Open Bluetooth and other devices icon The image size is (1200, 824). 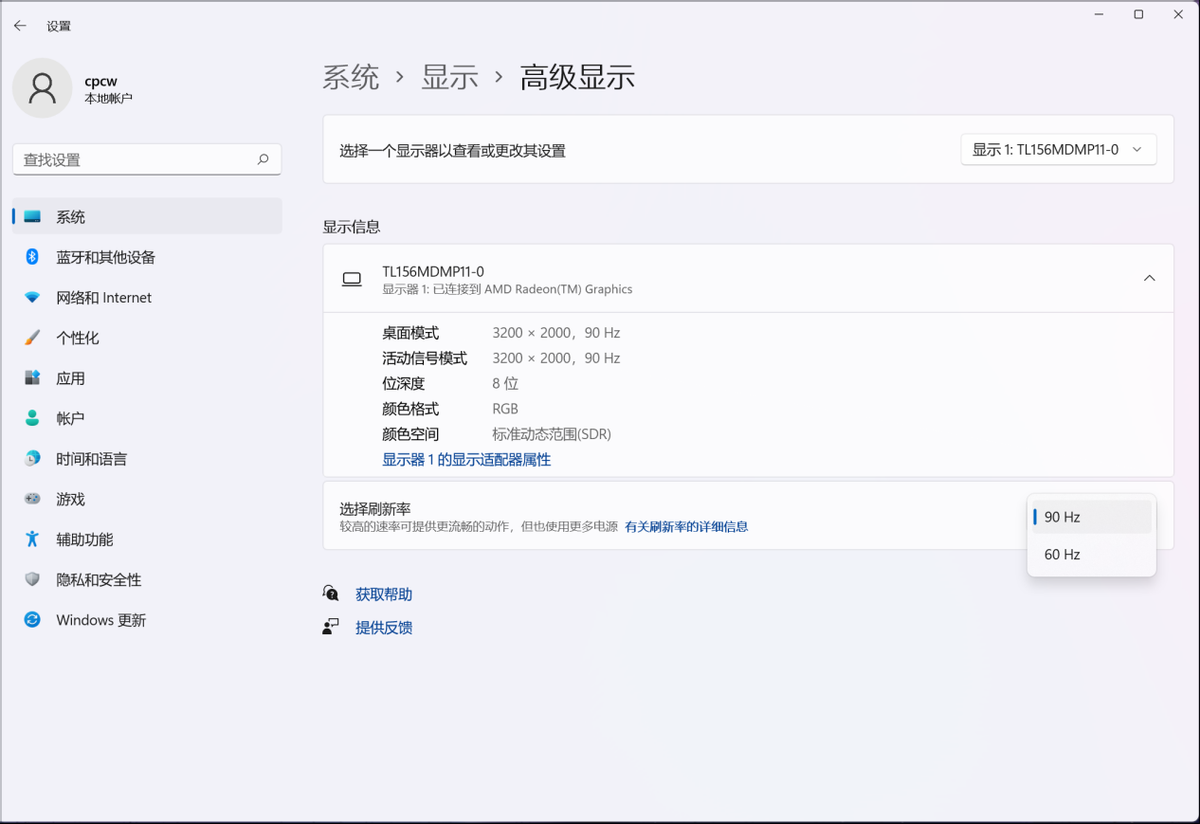32,257
